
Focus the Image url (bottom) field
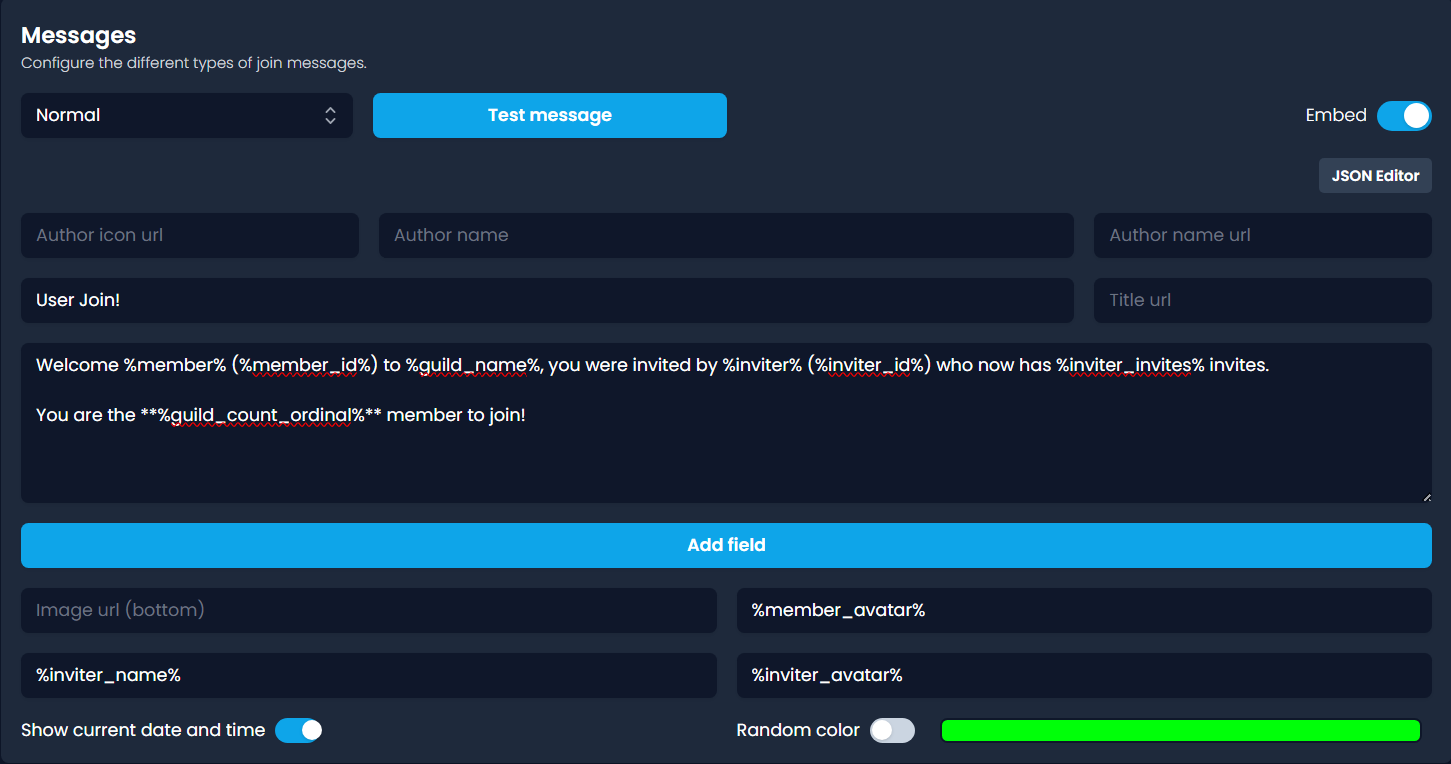click(x=368, y=610)
